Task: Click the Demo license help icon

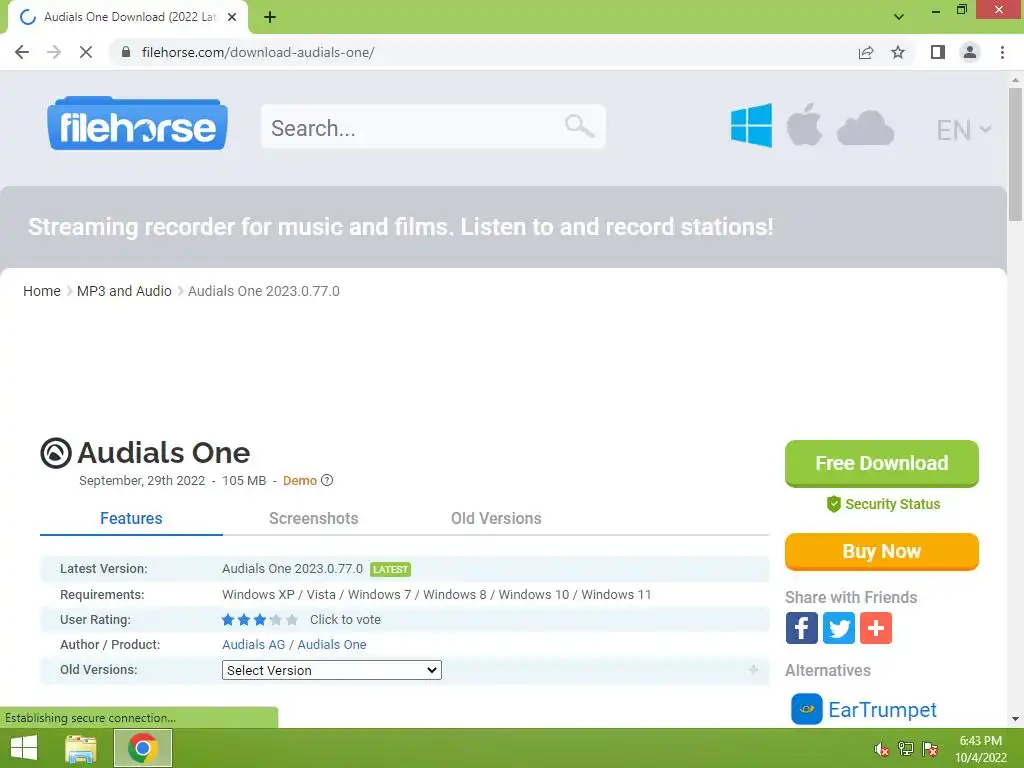Action: click(x=327, y=480)
